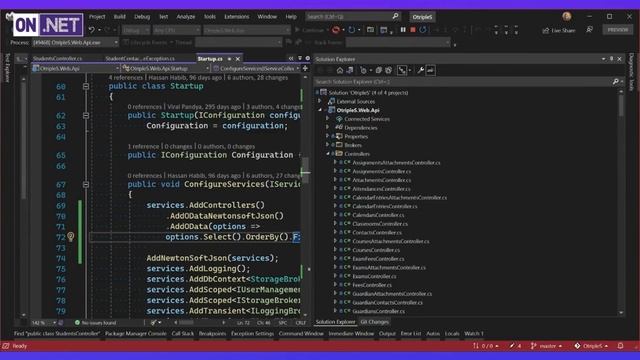Collapse the Controllers folder

point(328,153)
